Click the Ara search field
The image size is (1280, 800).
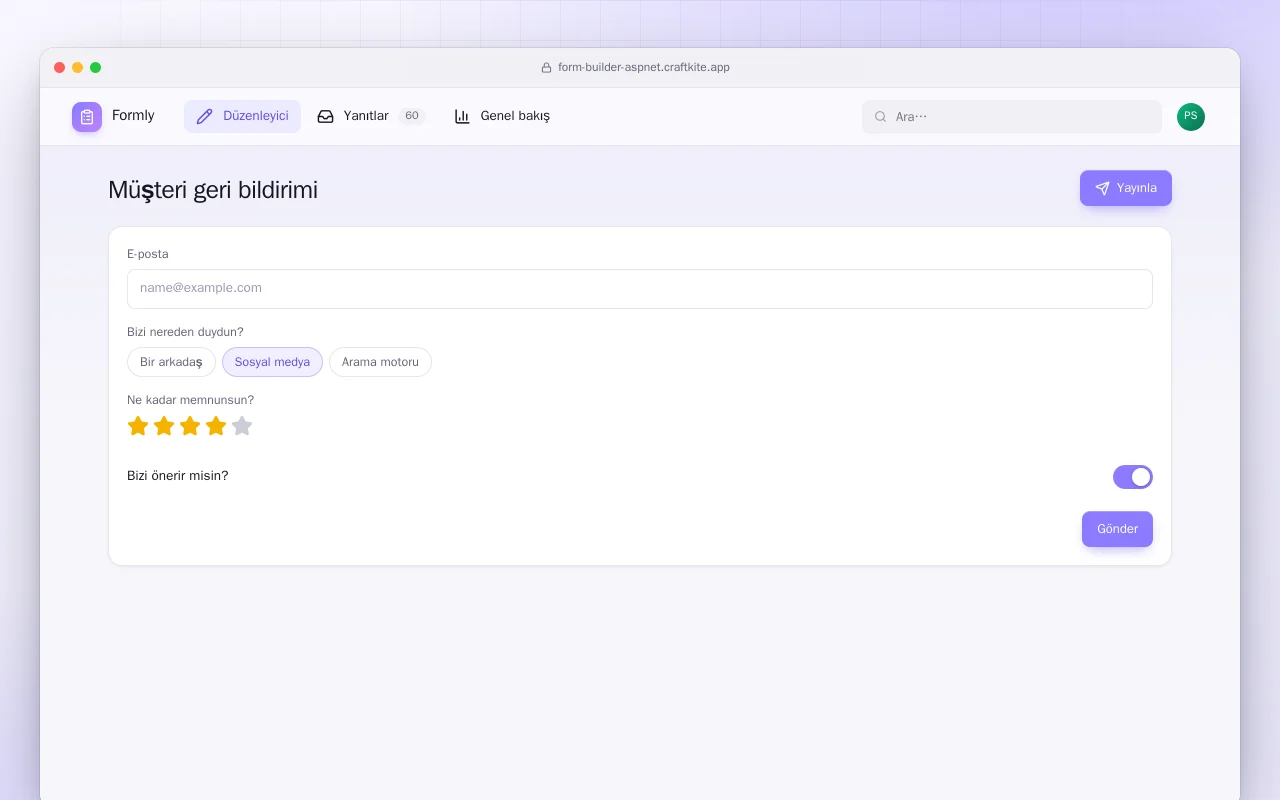[1012, 117]
